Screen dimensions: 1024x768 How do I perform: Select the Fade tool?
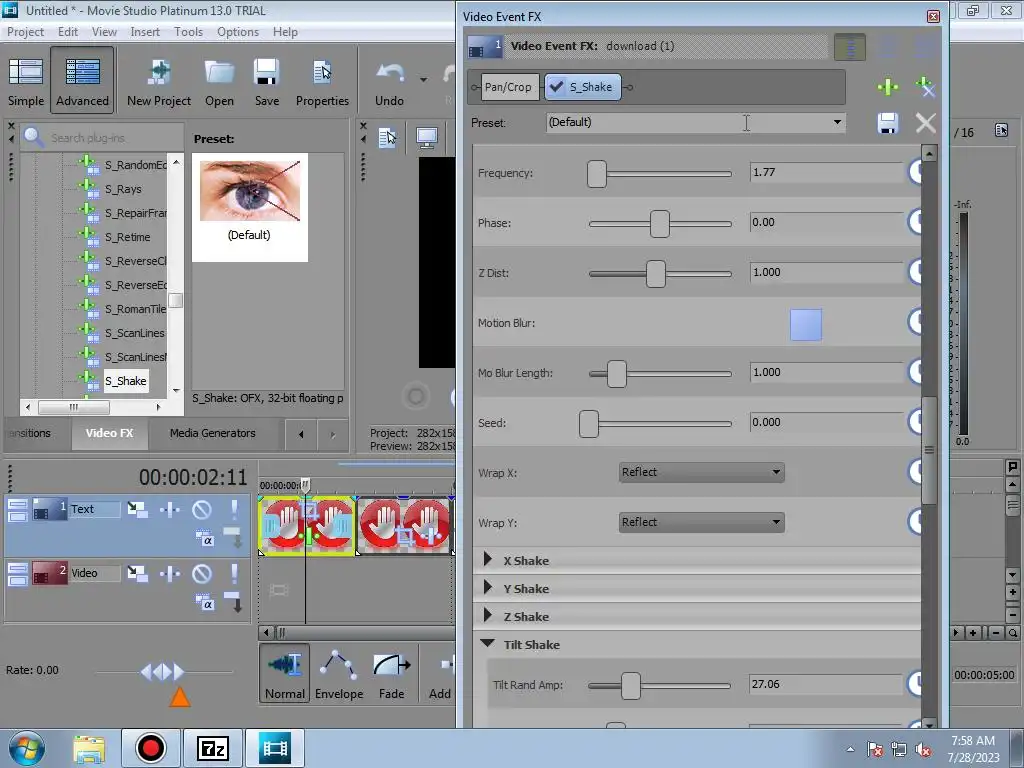(392, 673)
